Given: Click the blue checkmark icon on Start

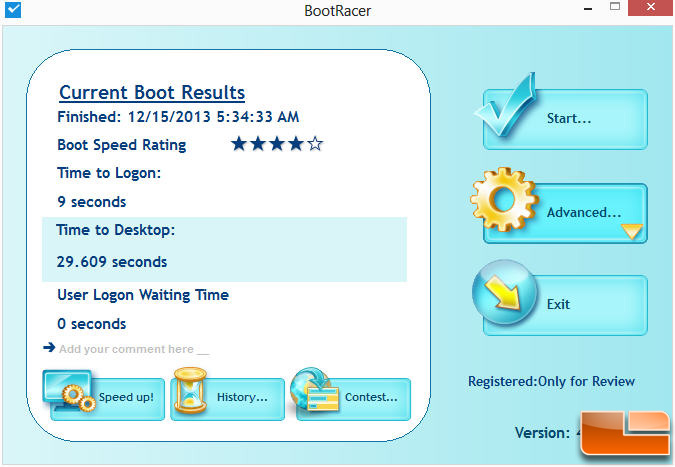Looking at the screenshot, I should (x=506, y=104).
